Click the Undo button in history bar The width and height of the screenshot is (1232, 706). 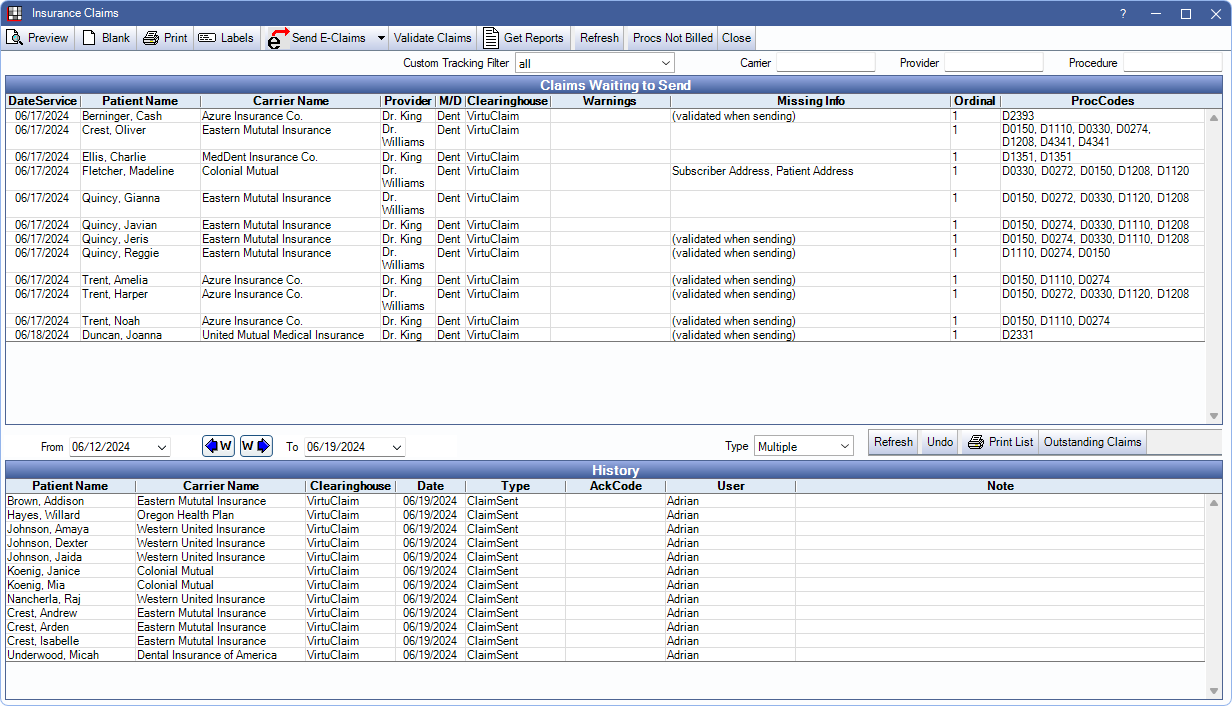[939, 442]
